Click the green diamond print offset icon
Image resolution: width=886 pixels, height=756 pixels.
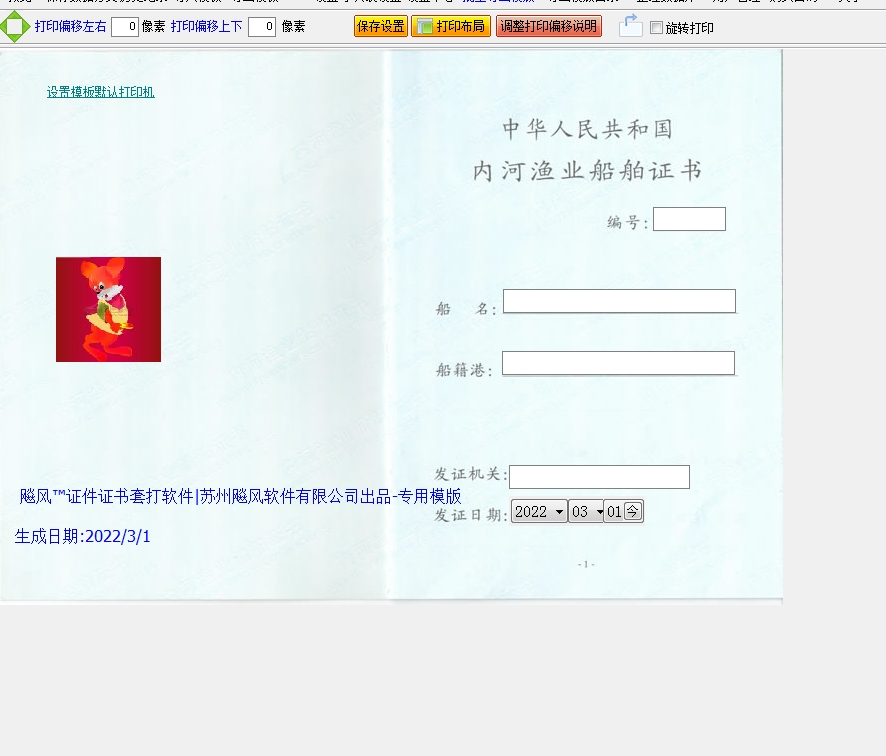tap(14, 27)
